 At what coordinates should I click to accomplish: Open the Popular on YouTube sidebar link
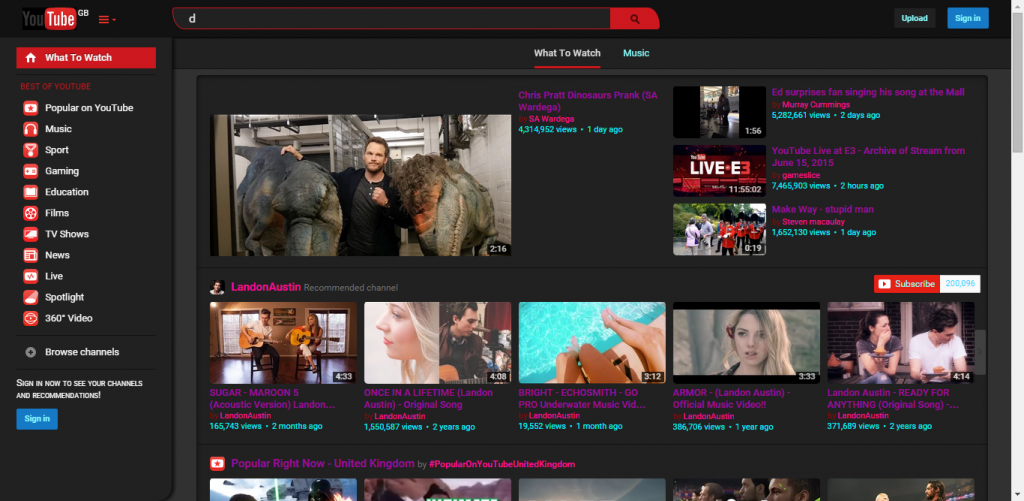89,108
